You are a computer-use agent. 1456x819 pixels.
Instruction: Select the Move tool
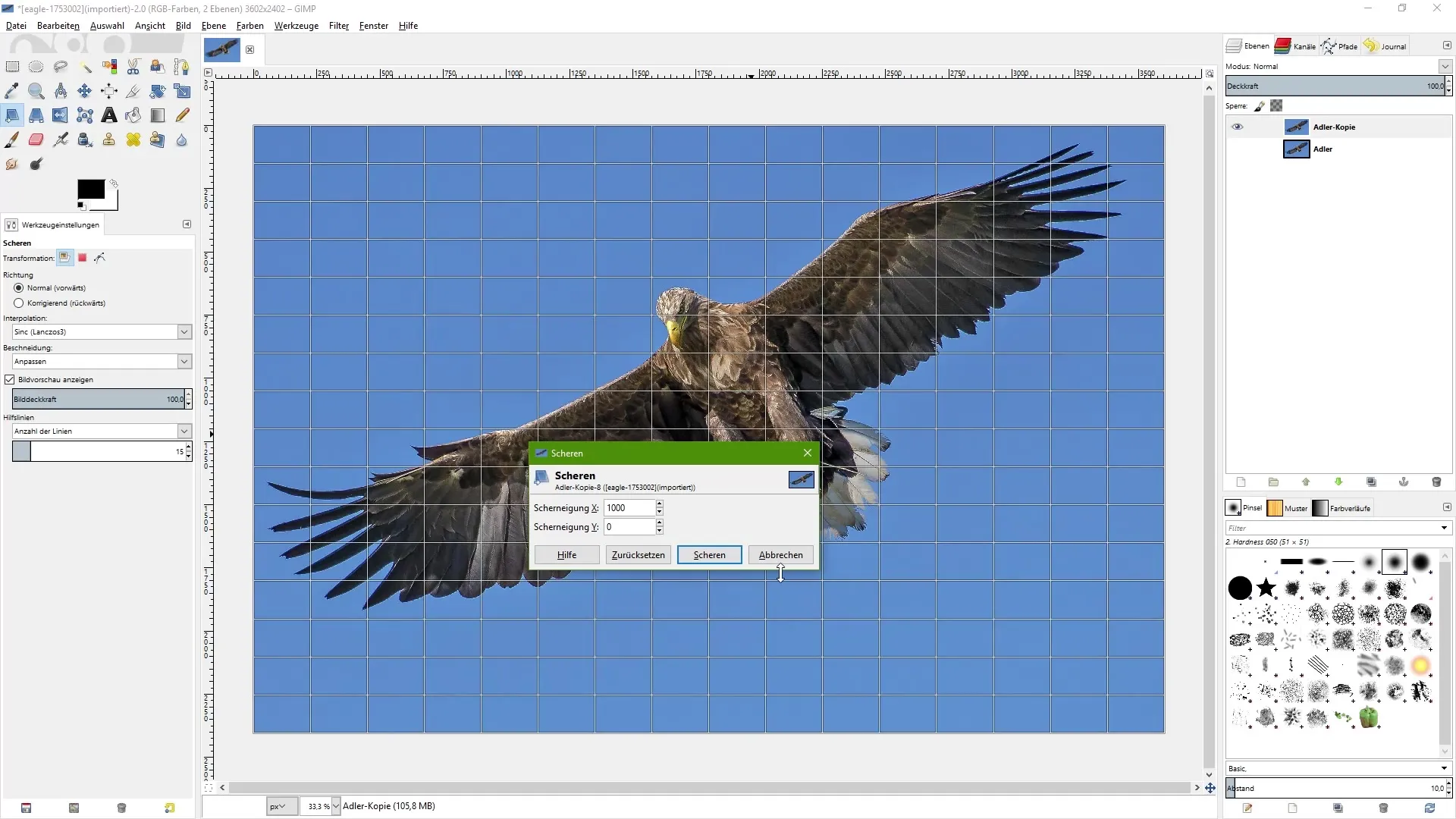coord(85,91)
